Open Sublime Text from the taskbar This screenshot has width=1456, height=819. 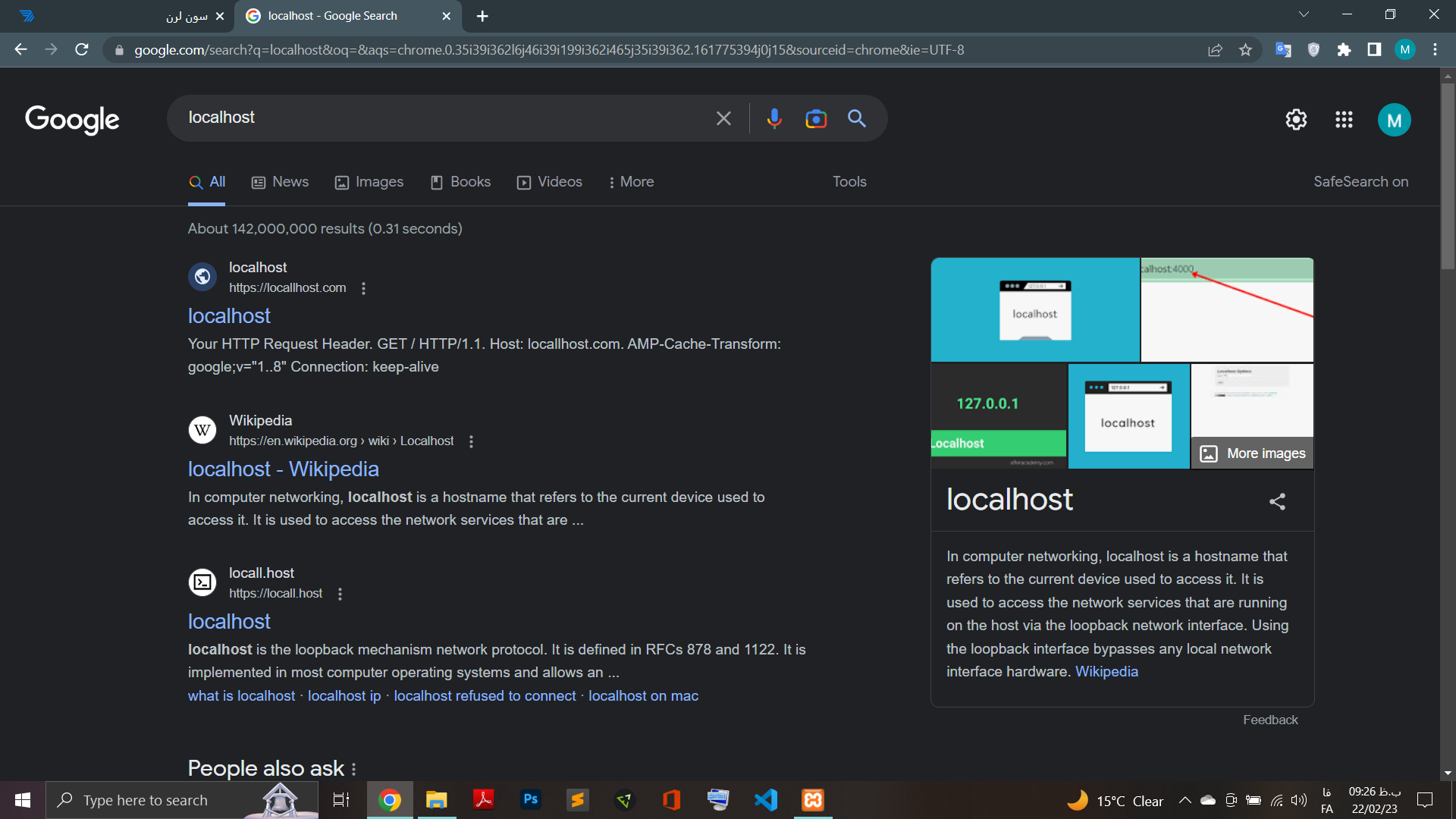pos(577,800)
